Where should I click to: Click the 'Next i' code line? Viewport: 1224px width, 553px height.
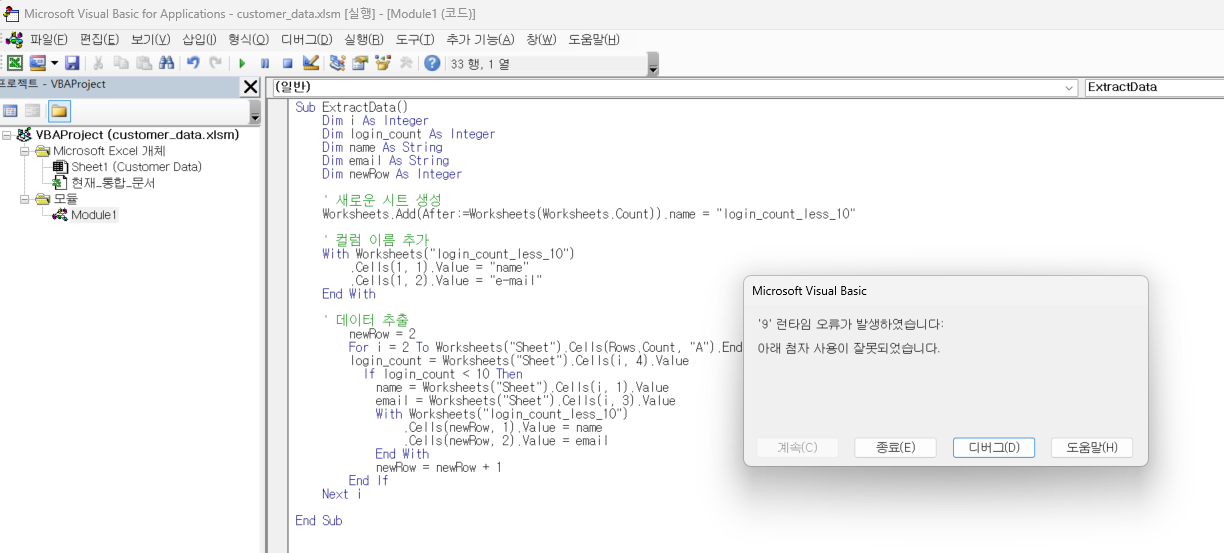pos(341,494)
